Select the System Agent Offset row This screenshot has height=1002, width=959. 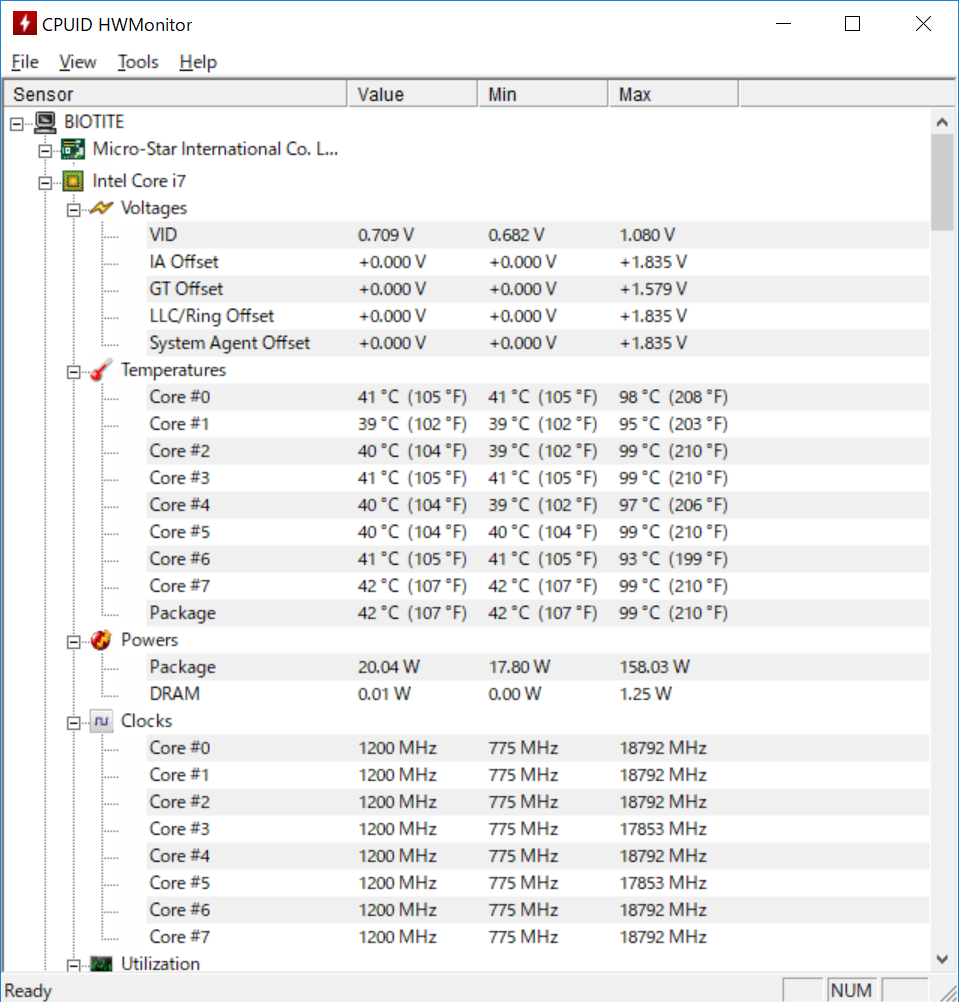[x=537, y=343]
